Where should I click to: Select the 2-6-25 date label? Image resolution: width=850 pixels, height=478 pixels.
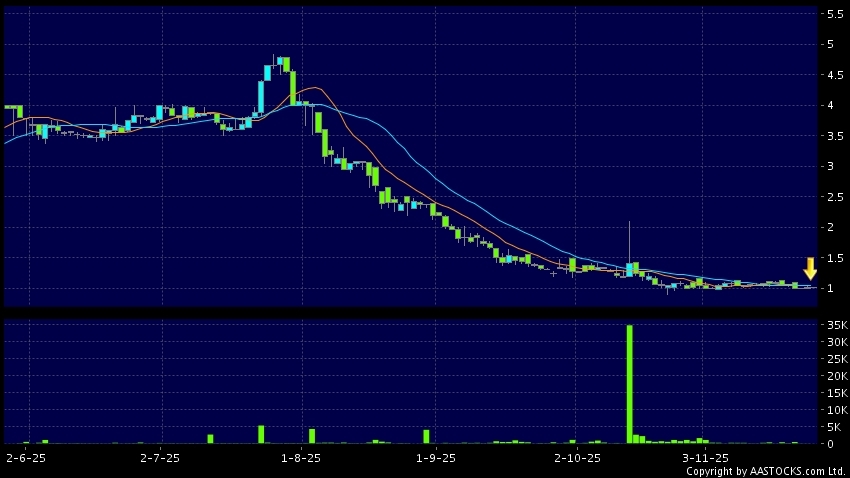click(26, 457)
